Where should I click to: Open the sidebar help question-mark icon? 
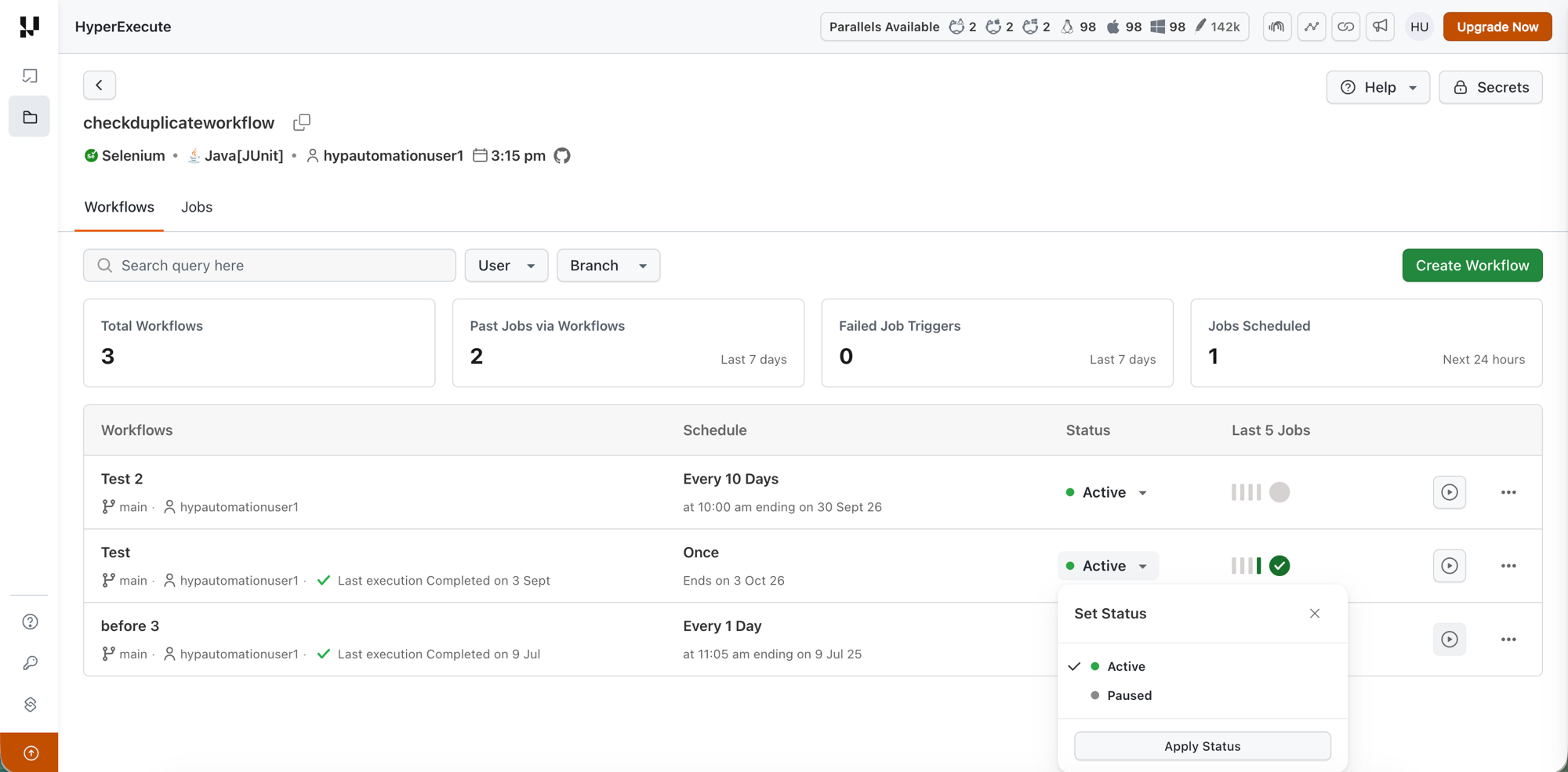[x=30, y=622]
